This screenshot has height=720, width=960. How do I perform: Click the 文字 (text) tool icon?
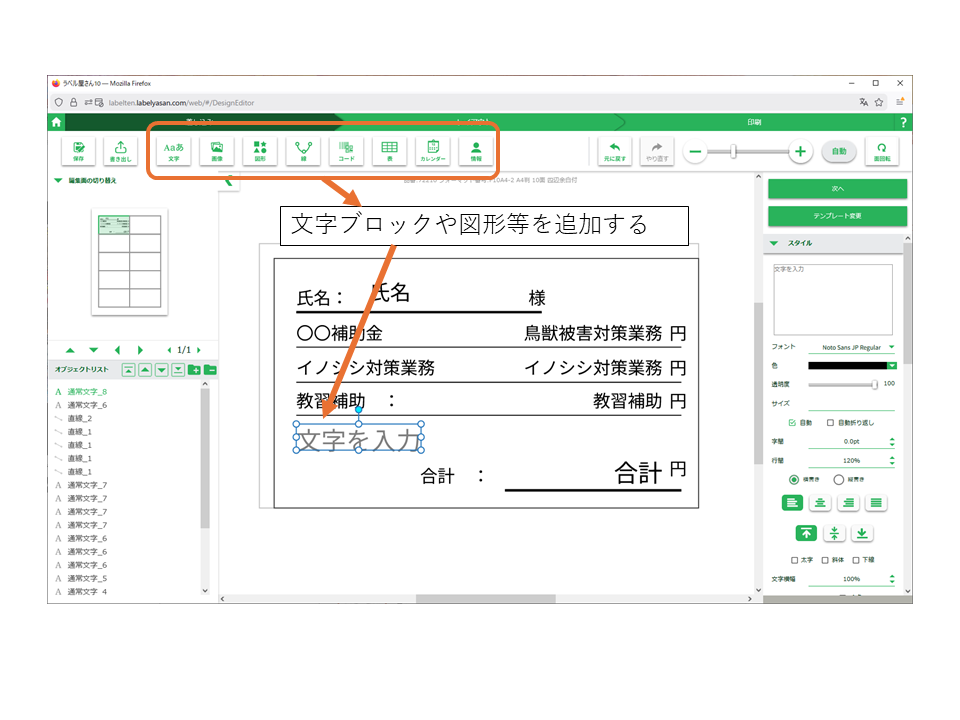pos(173,151)
